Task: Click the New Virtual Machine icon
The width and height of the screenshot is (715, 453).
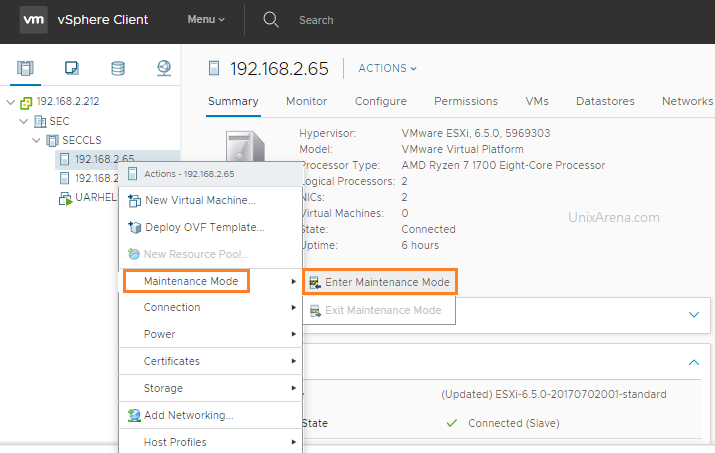Action: tap(135, 200)
